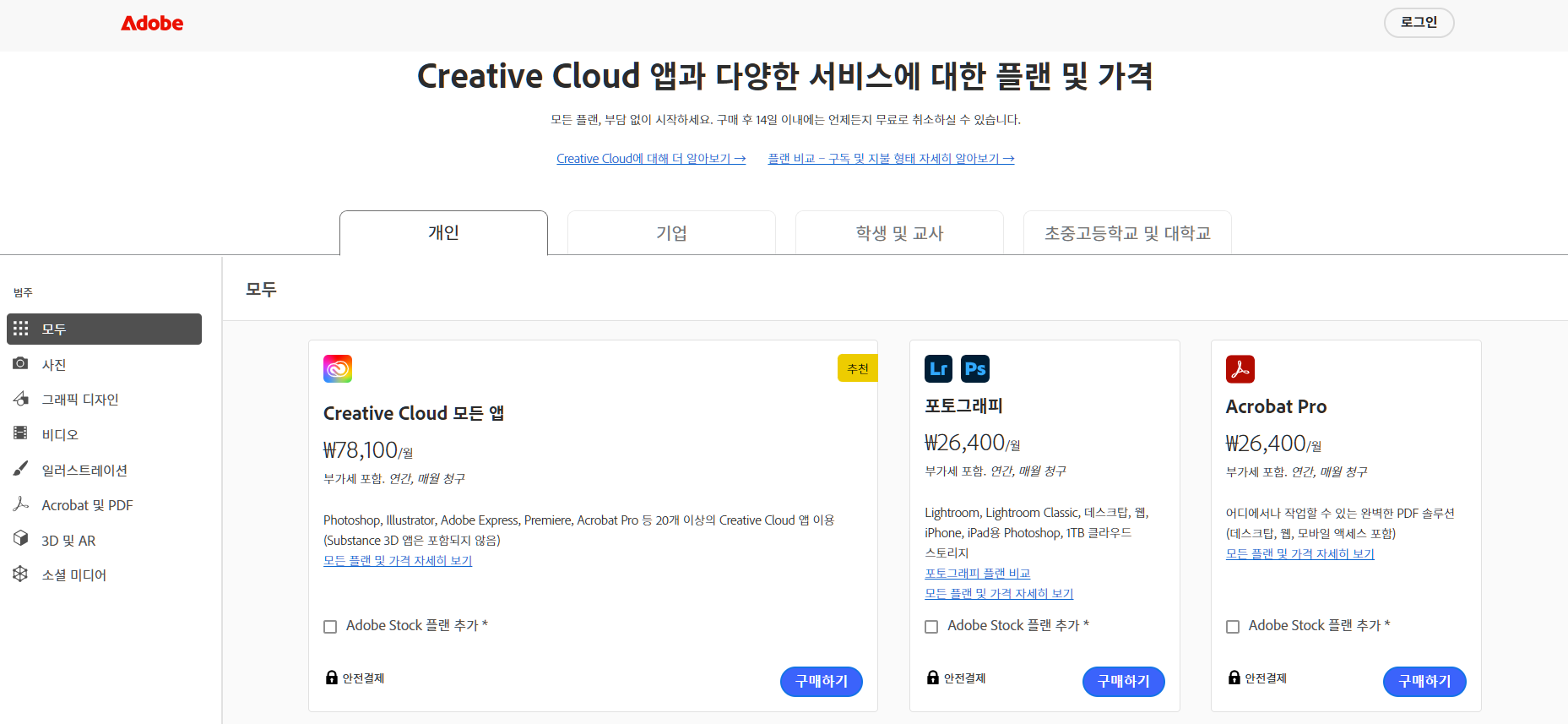
Task: Enable Adobe Stock add-on for Creative Cloud 모든 앱
Action: pos(330,627)
